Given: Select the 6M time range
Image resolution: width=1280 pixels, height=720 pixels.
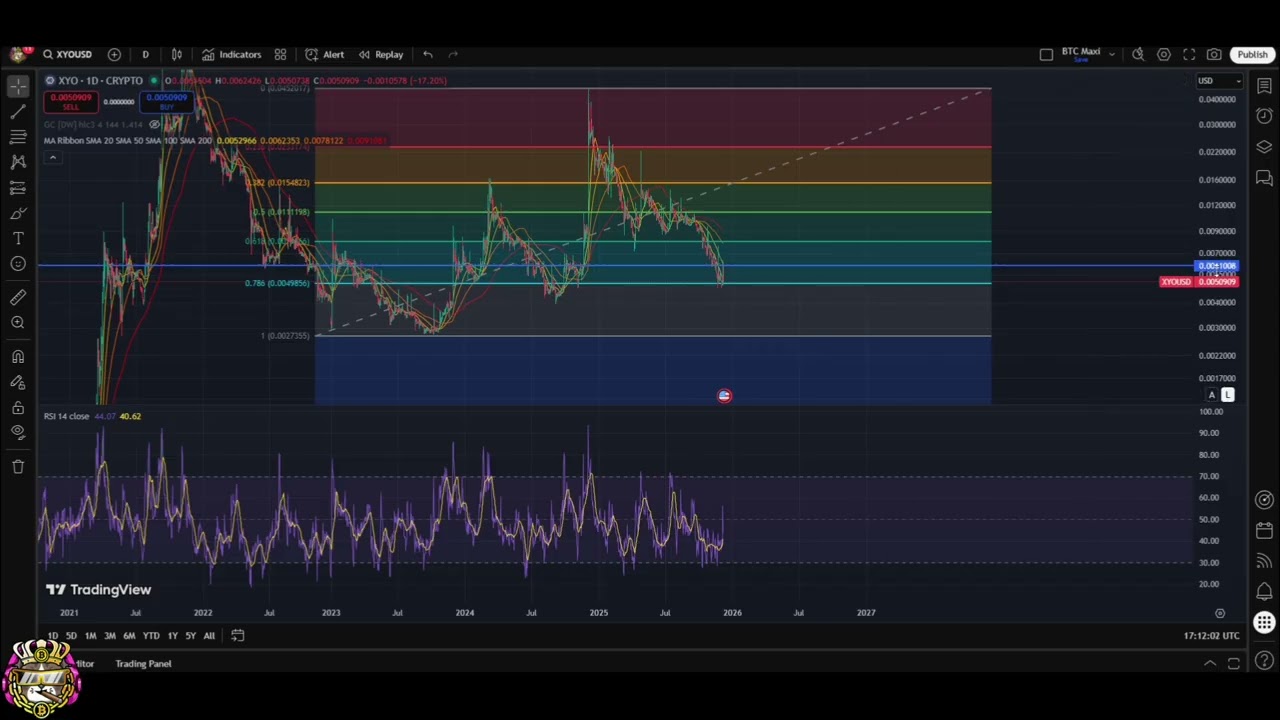Looking at the screenshot, I should point(129,636).
